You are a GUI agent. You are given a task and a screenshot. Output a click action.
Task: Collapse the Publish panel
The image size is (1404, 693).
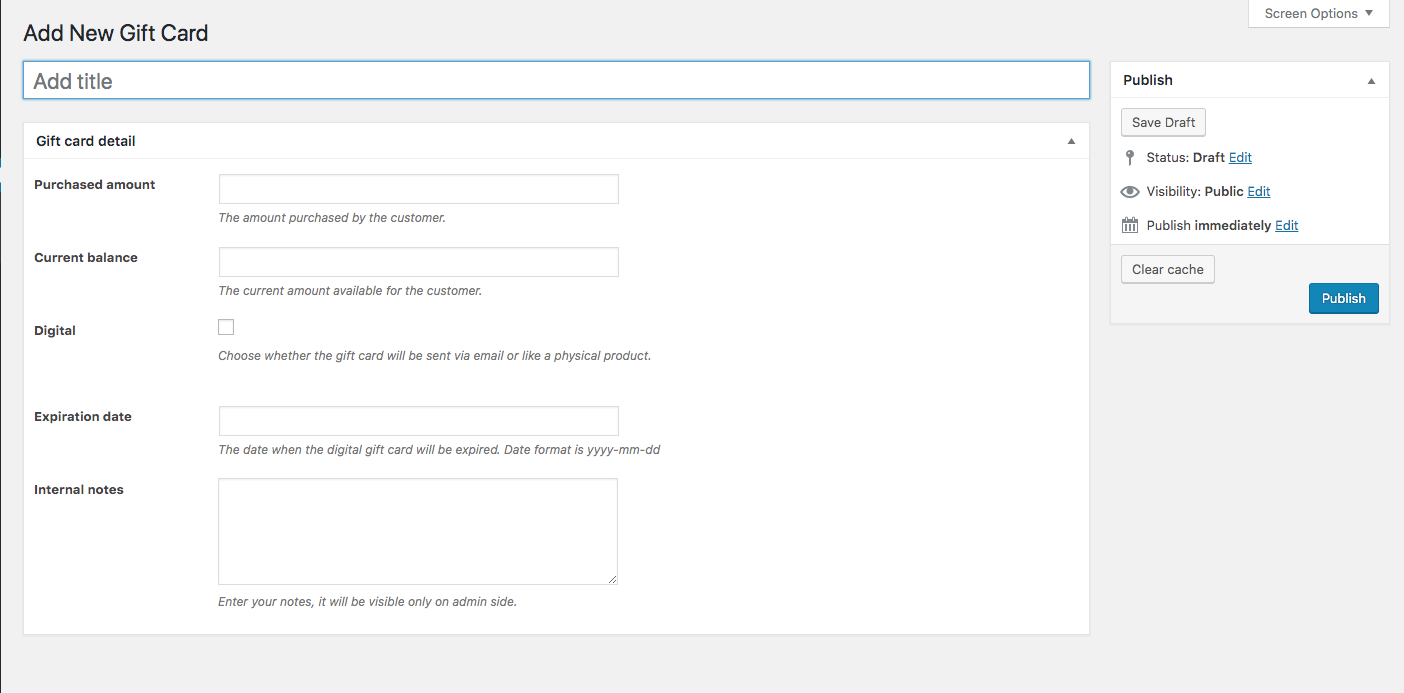click(x=1371, y=81)
